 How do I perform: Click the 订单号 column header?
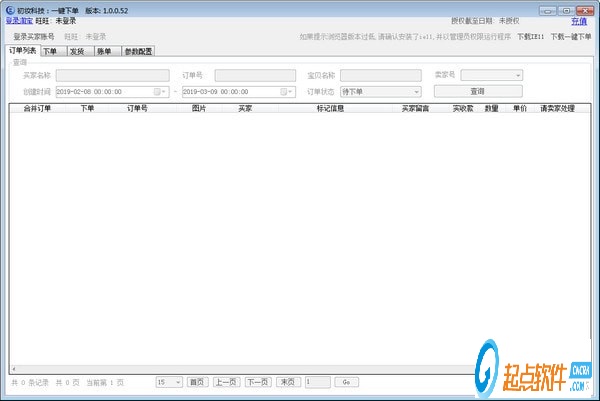137,109
